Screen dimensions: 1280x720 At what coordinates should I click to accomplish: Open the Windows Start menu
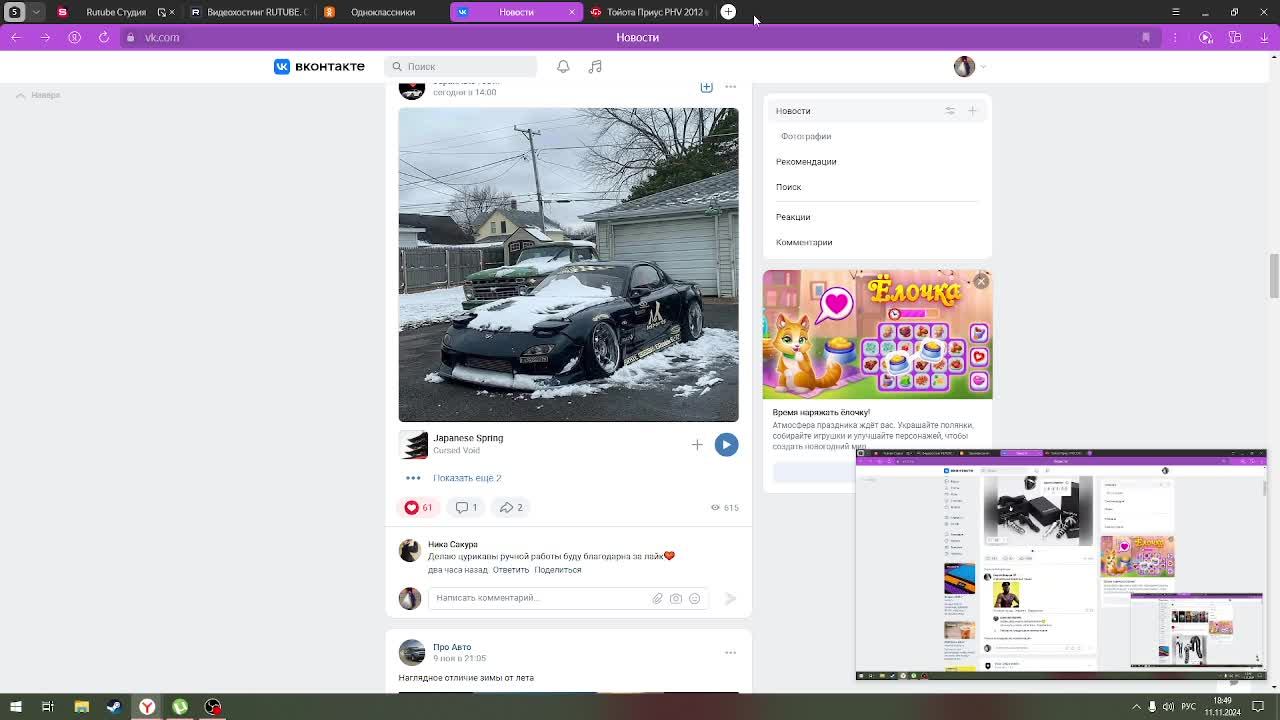coord(15,707)
